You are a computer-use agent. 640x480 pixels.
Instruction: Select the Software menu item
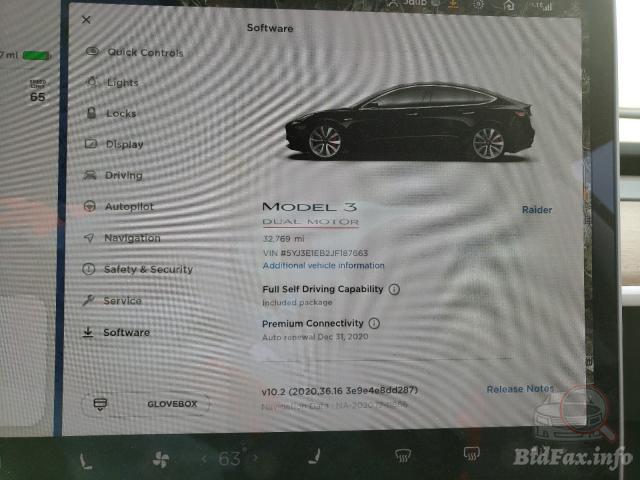click(116, 332)
